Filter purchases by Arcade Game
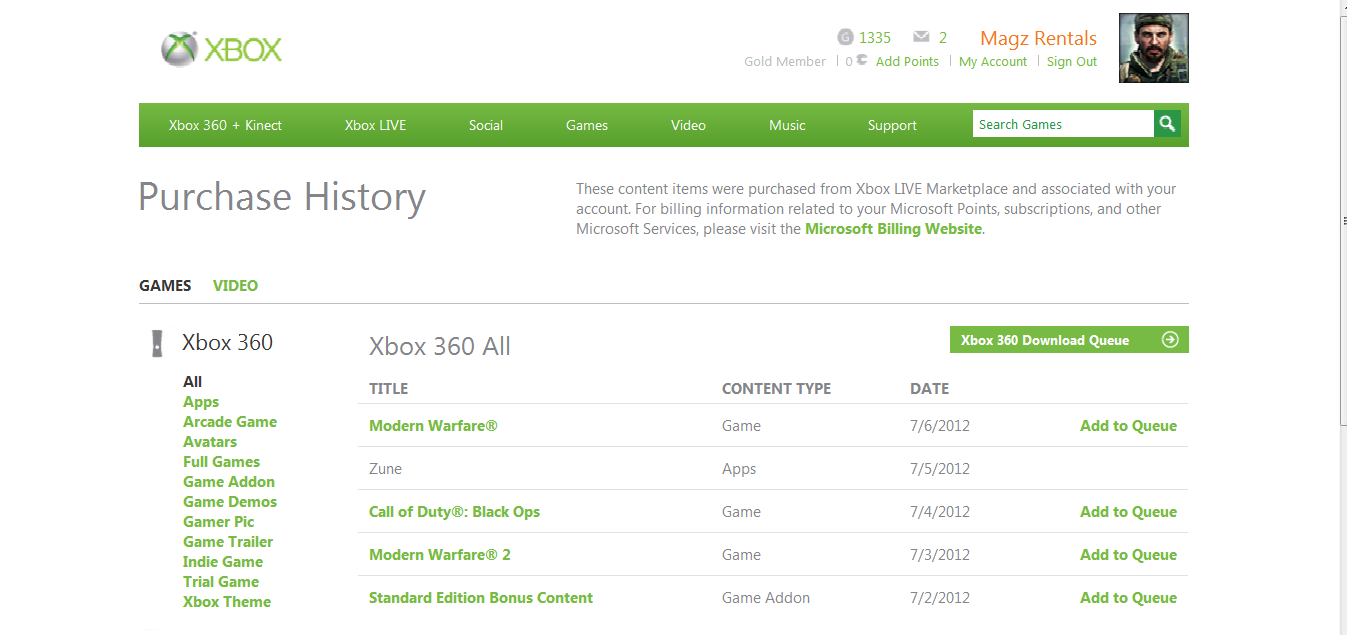 point(230,422)
